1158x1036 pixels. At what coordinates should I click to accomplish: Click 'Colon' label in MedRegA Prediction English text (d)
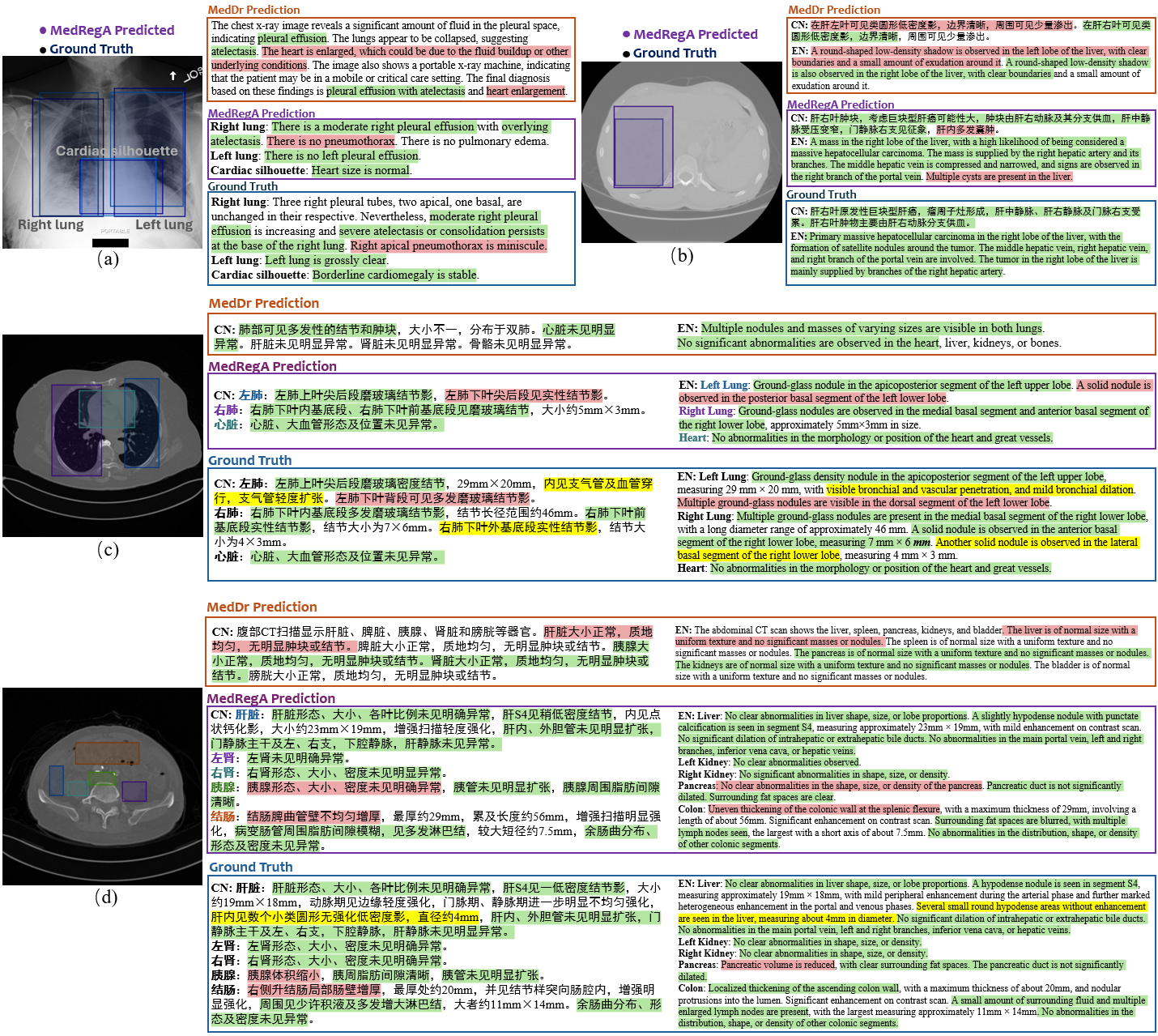click(691, 809)
